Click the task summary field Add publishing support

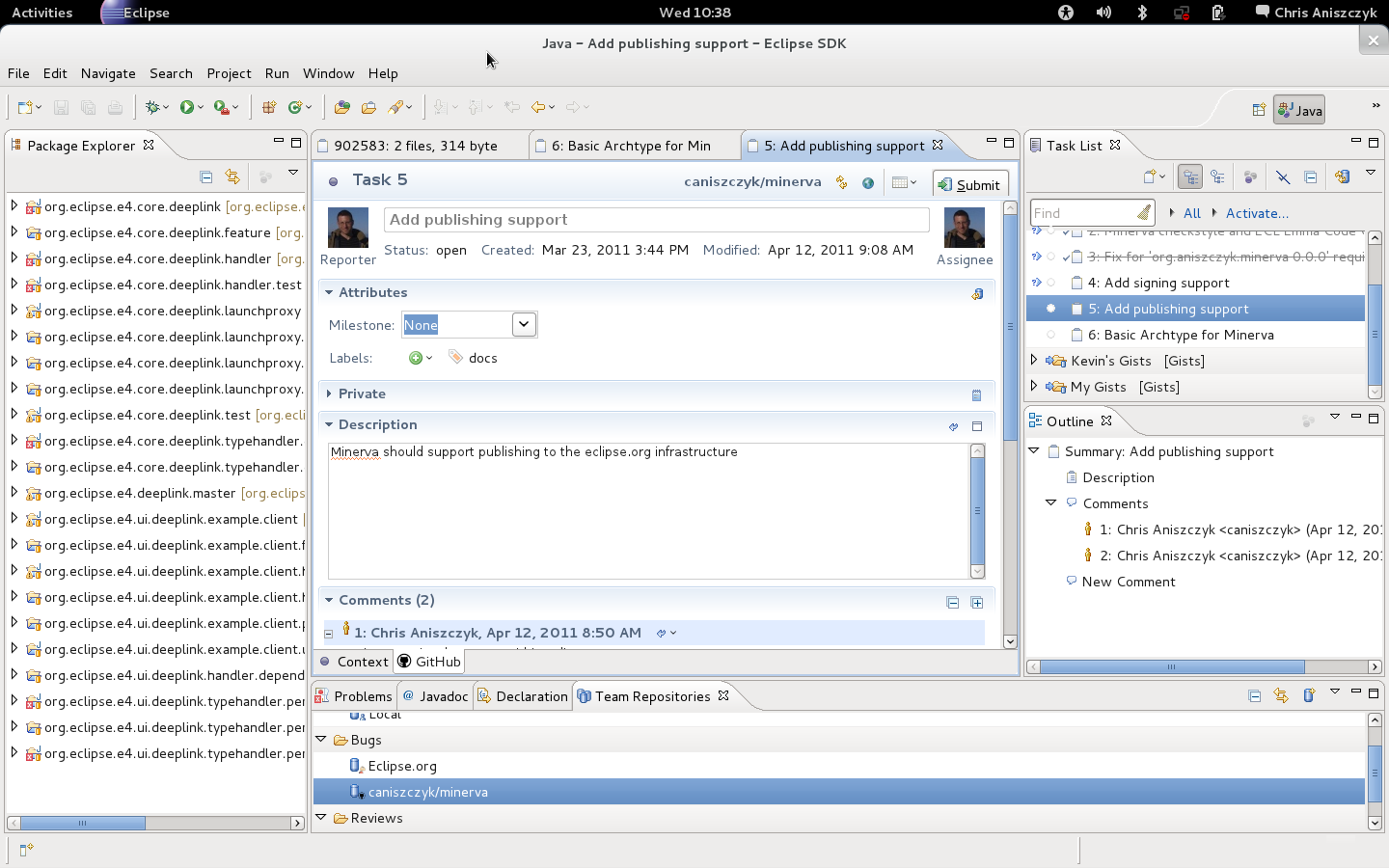656,220
